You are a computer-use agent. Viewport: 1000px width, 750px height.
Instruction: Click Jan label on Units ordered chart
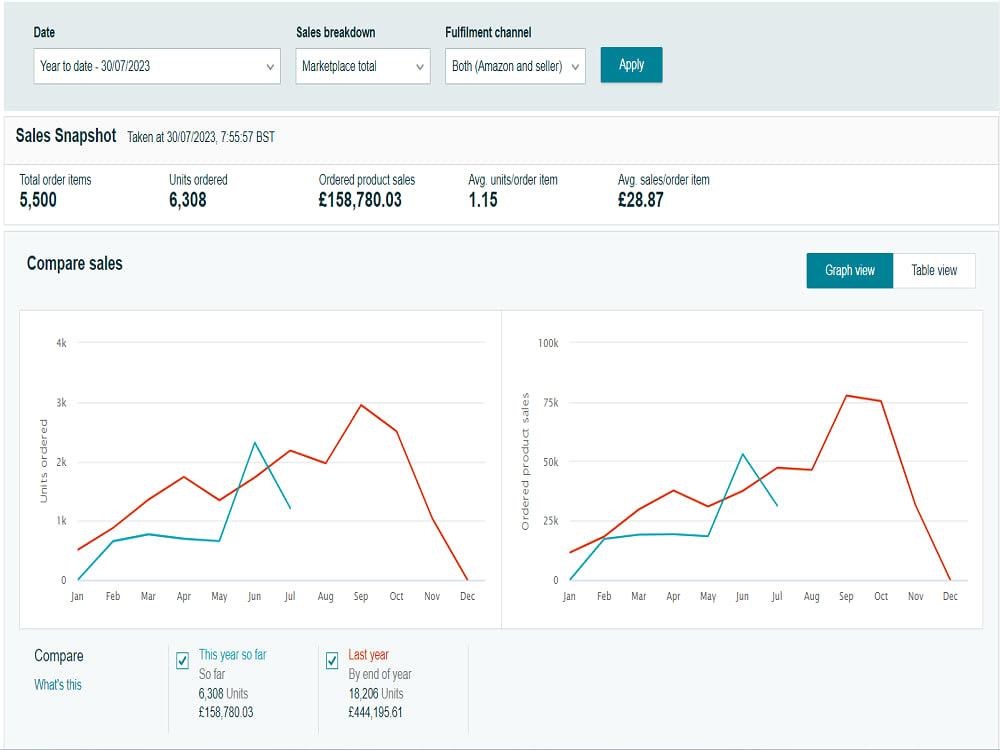77,596
